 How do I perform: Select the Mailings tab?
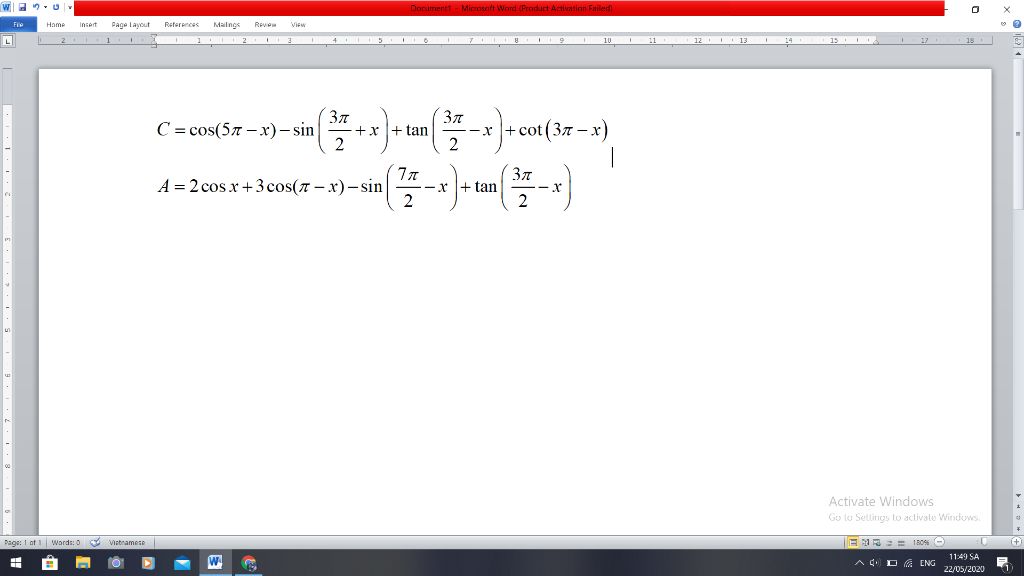click(x=227, y=24)
